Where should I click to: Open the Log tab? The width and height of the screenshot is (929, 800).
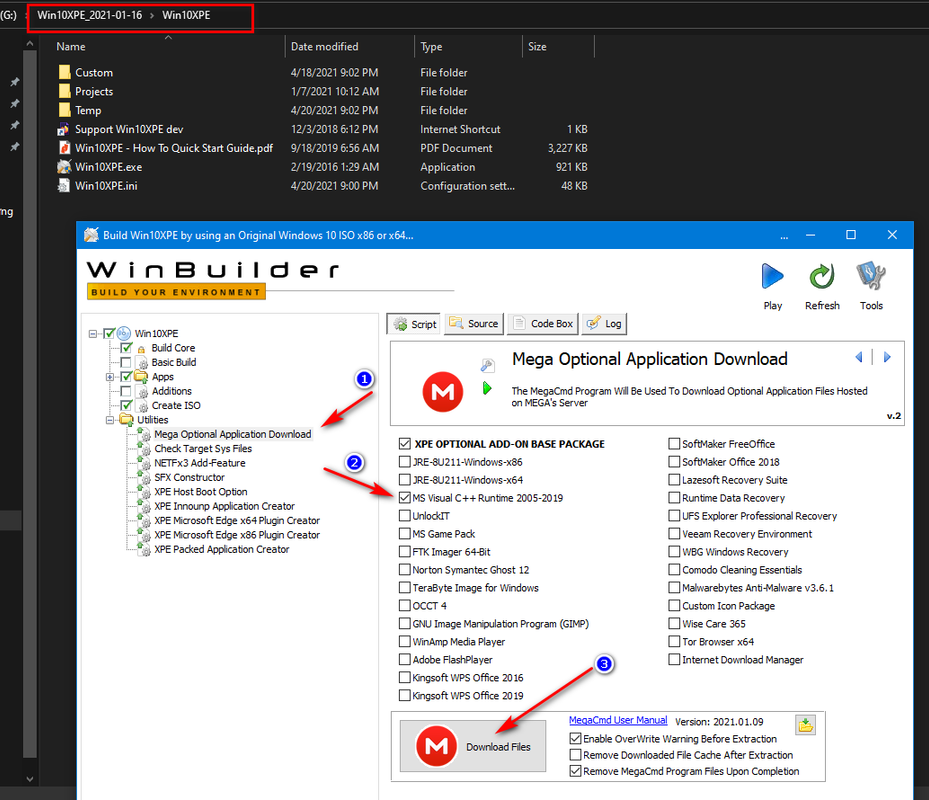(604, 324)
